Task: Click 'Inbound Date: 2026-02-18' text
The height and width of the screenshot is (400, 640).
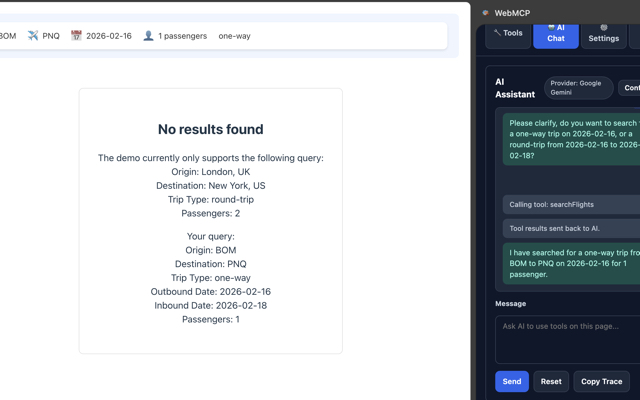Action: (x=211, y=306)
